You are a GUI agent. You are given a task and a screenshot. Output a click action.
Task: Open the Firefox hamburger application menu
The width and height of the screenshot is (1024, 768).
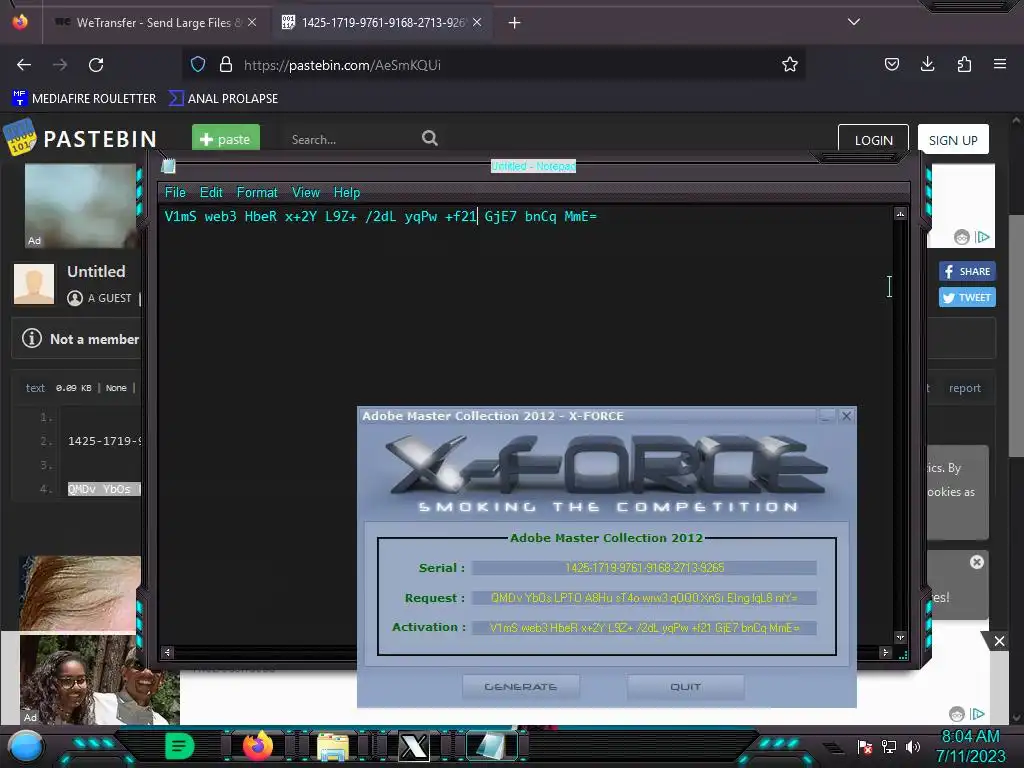coord(1000,65)
